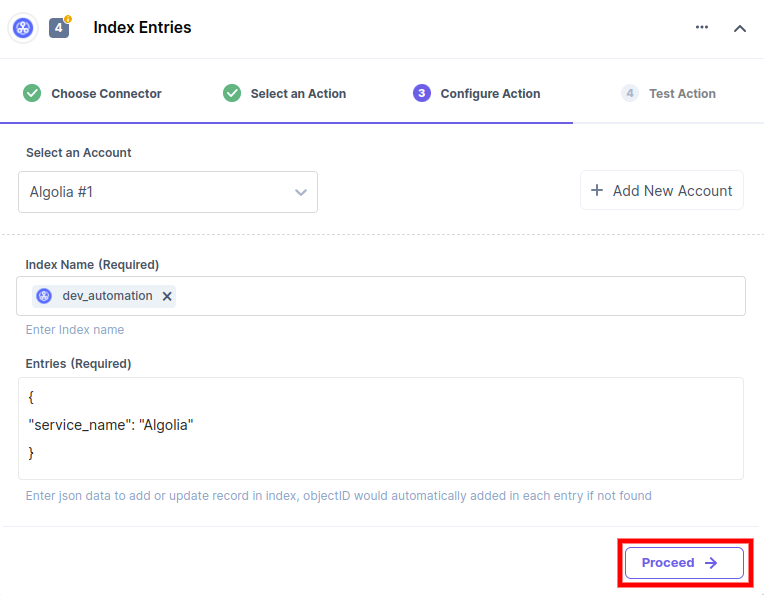Viewport: 764px width, 595px height.
Task: Go to Select an Action step
Action: pos(285,93)
